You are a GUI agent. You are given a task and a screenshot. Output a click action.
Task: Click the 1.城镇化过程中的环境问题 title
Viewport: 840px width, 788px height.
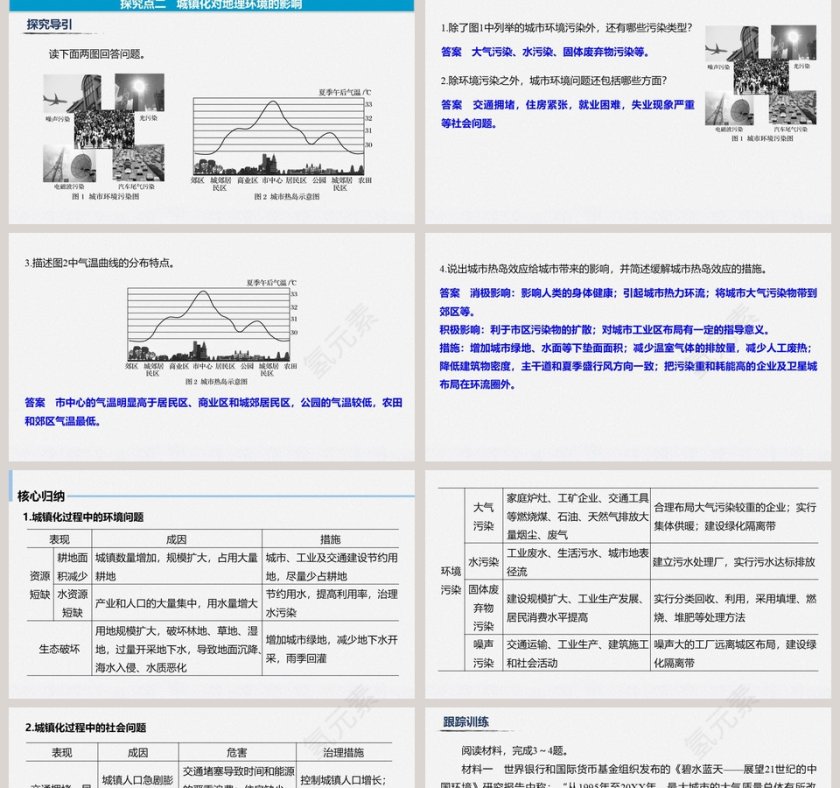click(83, 517)
